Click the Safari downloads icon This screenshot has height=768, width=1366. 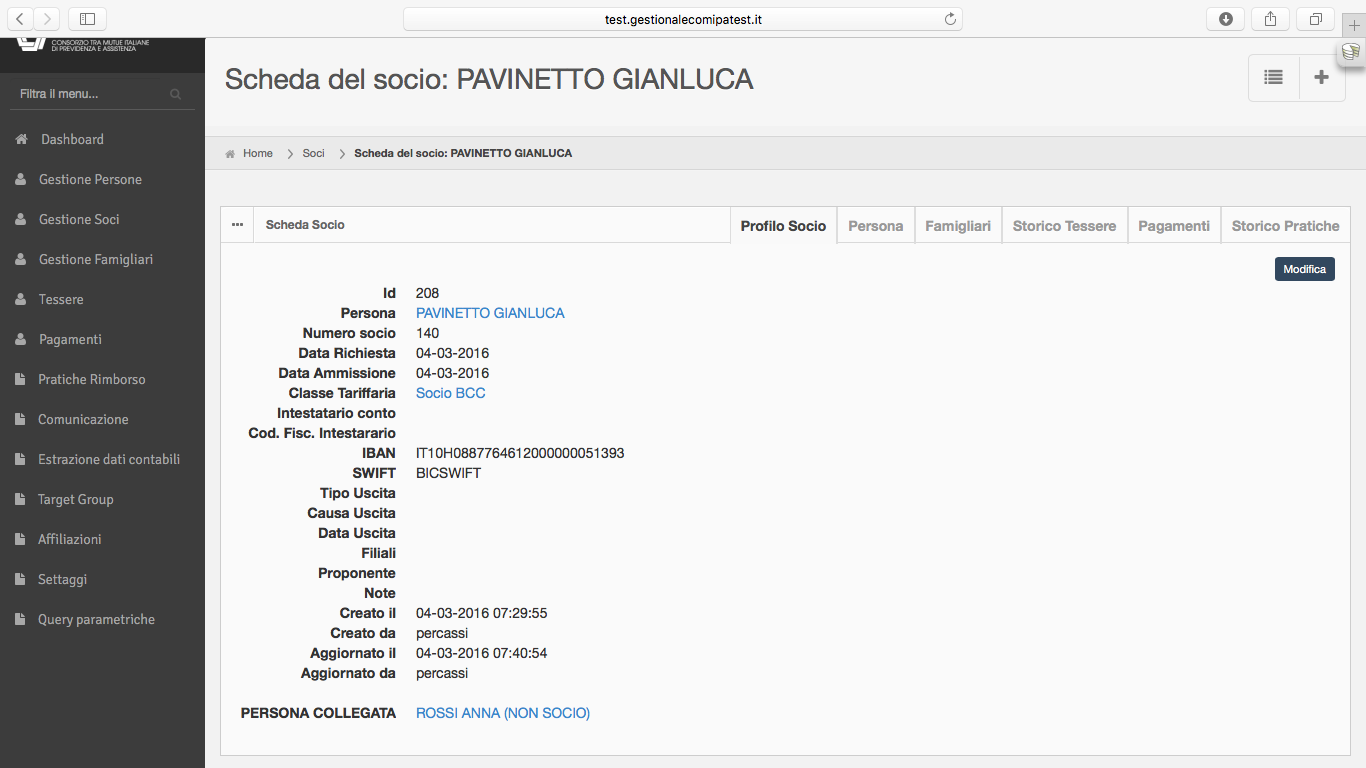click(1226, 19)
